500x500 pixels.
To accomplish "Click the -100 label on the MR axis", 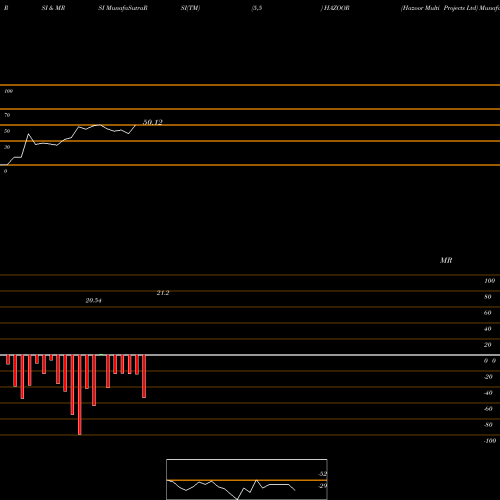I will point(490,441).
